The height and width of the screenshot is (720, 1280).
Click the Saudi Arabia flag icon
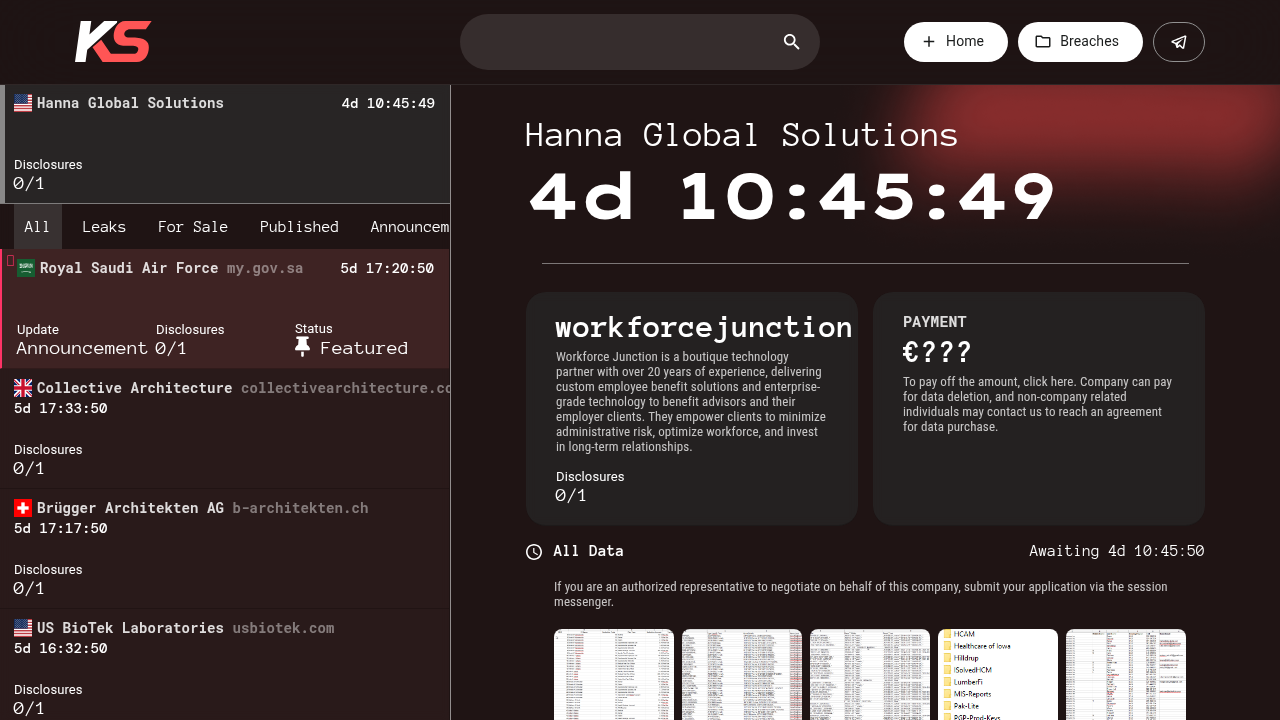tap(26, 268)
